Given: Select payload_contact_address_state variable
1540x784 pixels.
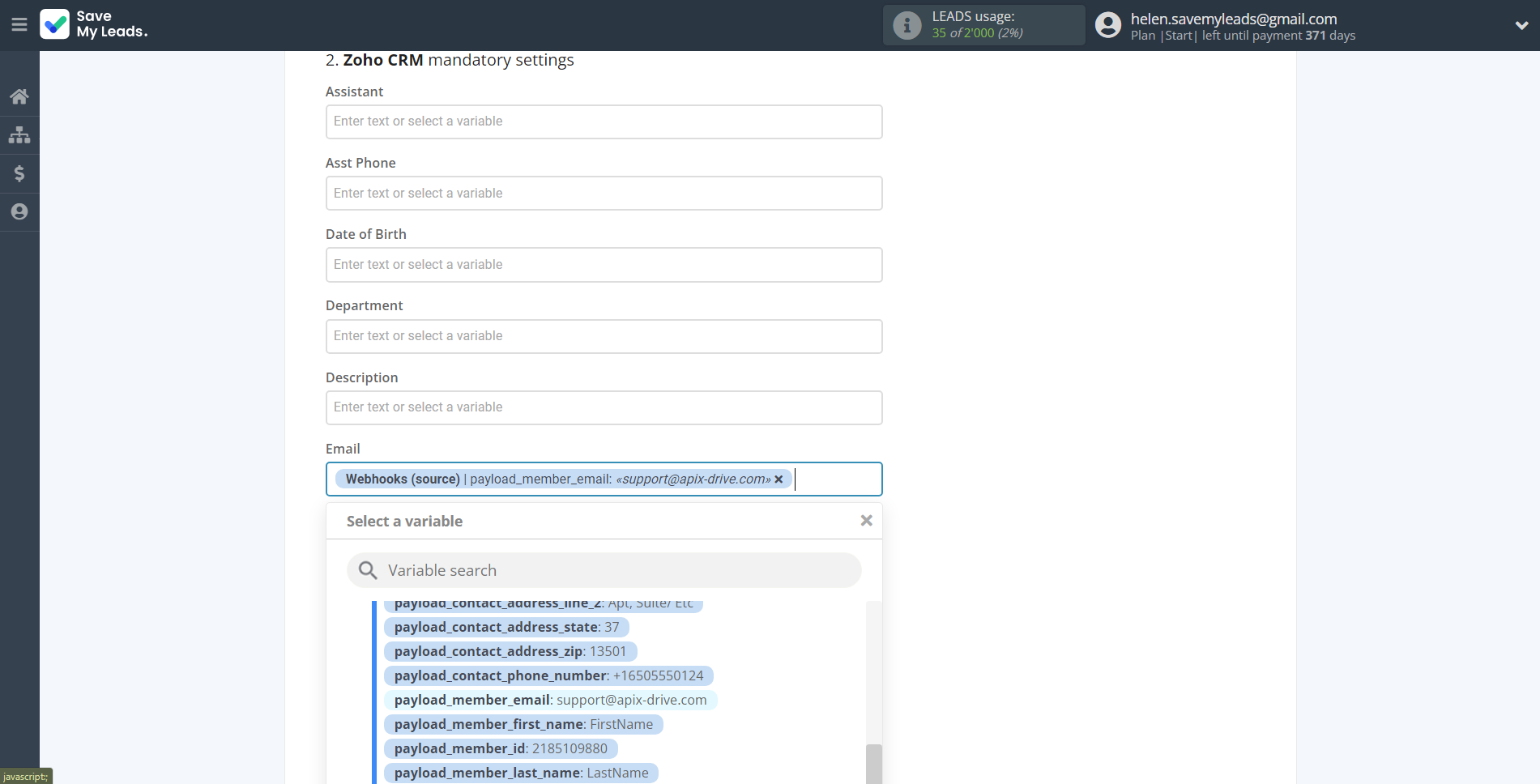Looking at the screenshot, I should pos(506,627).
